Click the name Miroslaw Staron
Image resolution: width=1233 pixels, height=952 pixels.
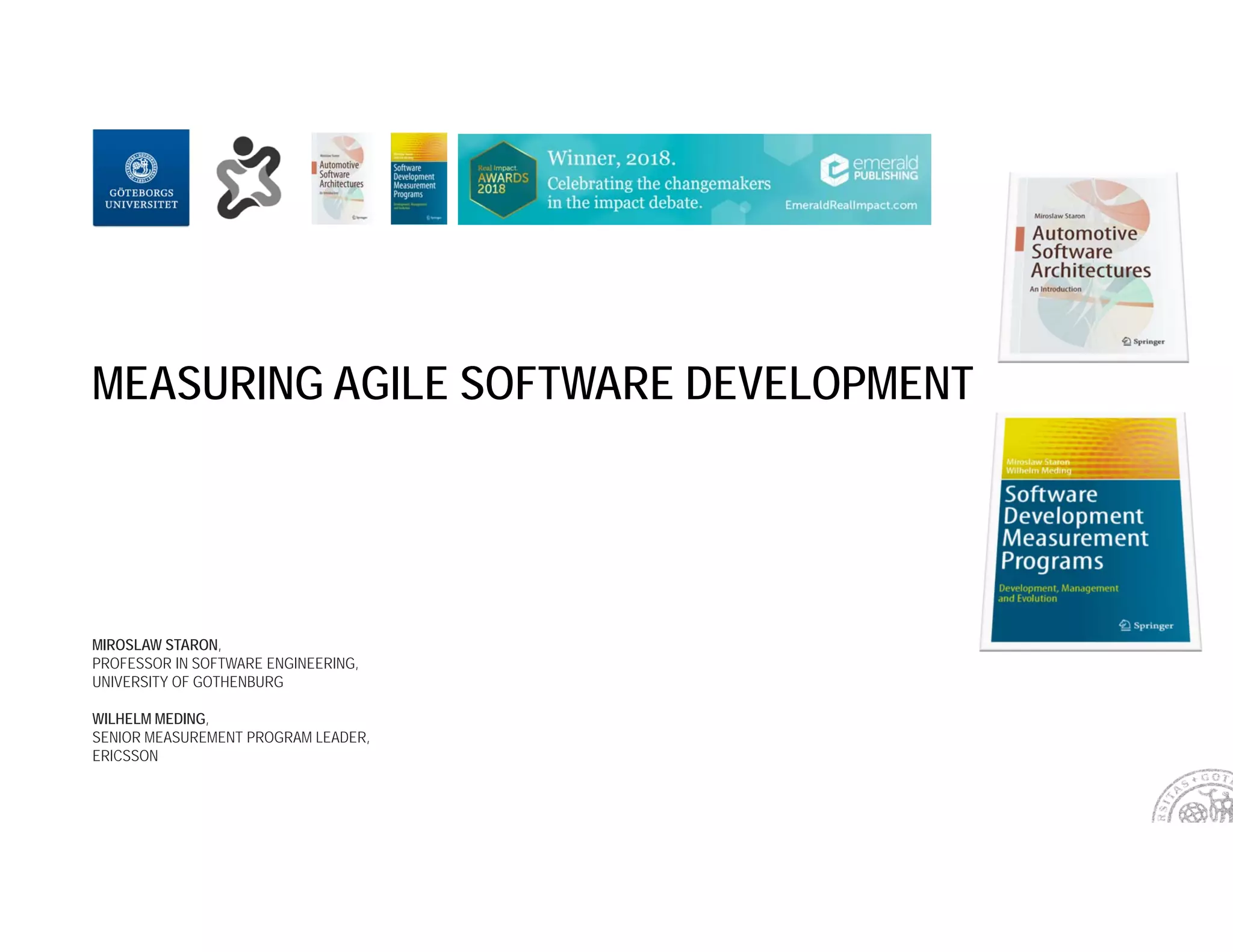click(155, 645)
